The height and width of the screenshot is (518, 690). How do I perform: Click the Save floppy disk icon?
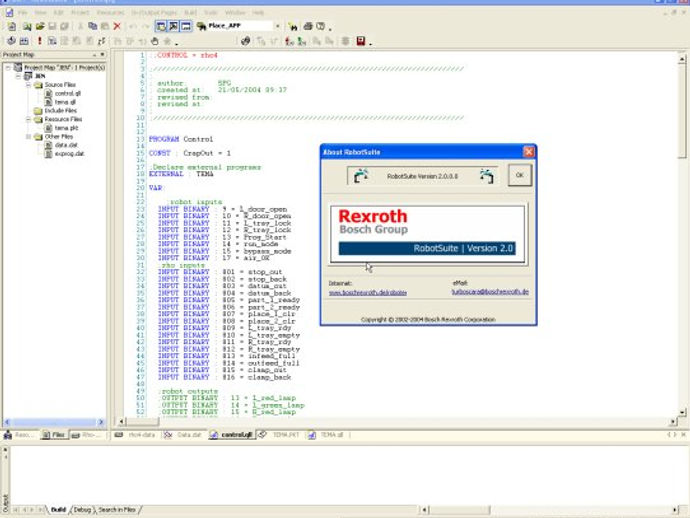[52, 26]
